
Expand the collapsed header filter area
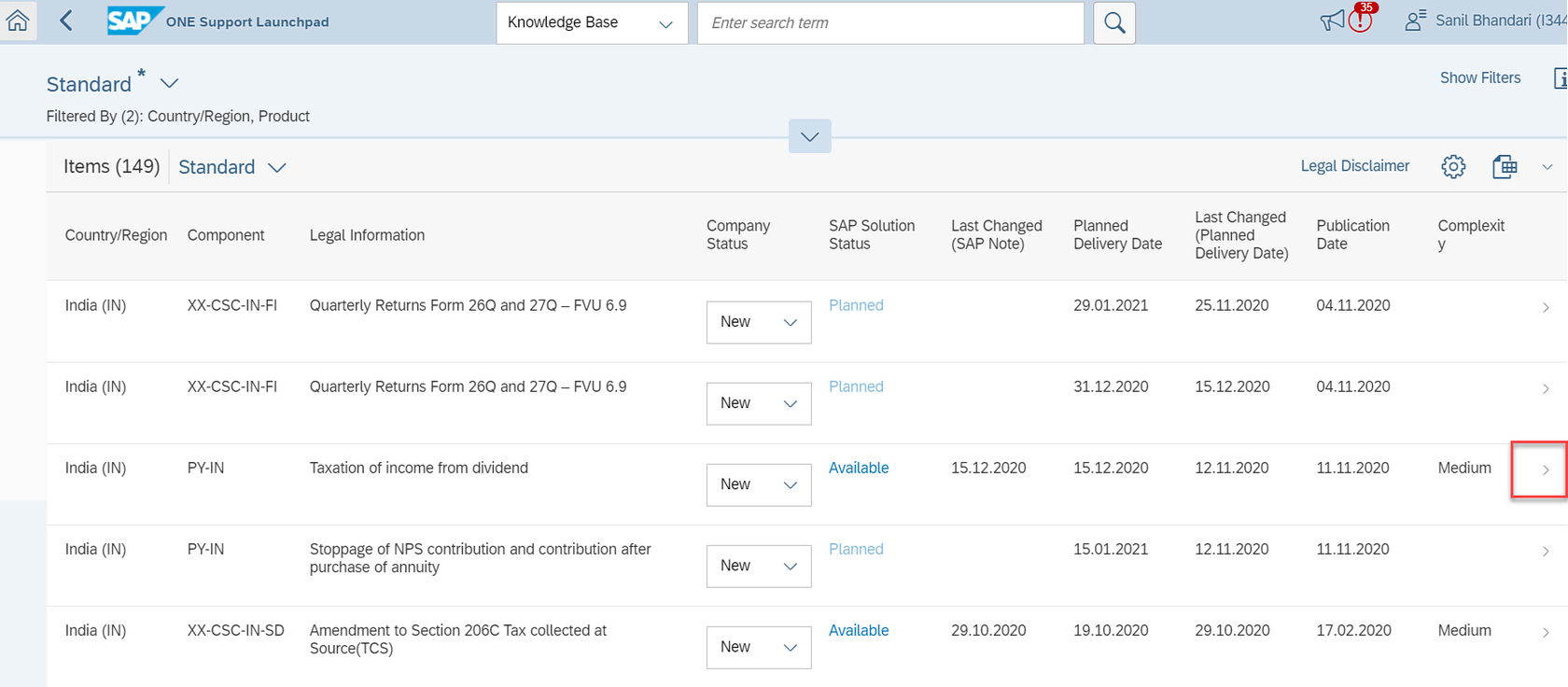tap(809, 136)
